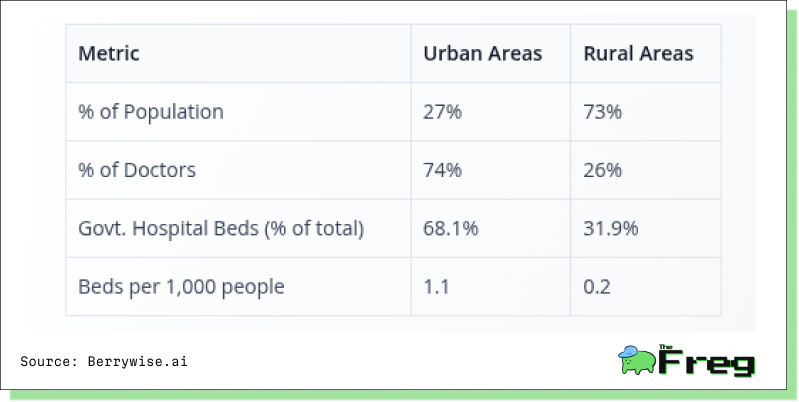
Task: Select the Rural Areas column header
Action: click(638, 53)
